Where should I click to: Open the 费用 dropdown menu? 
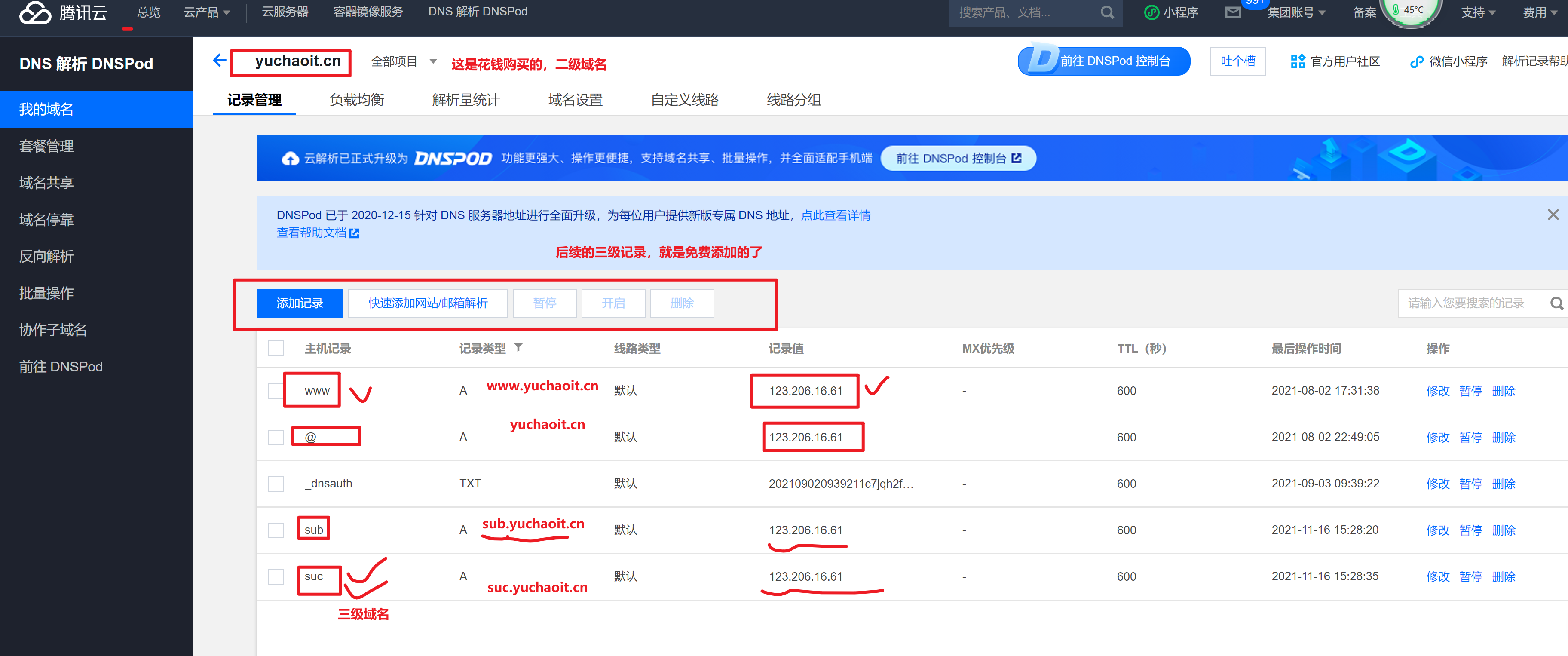point(1540,12)
